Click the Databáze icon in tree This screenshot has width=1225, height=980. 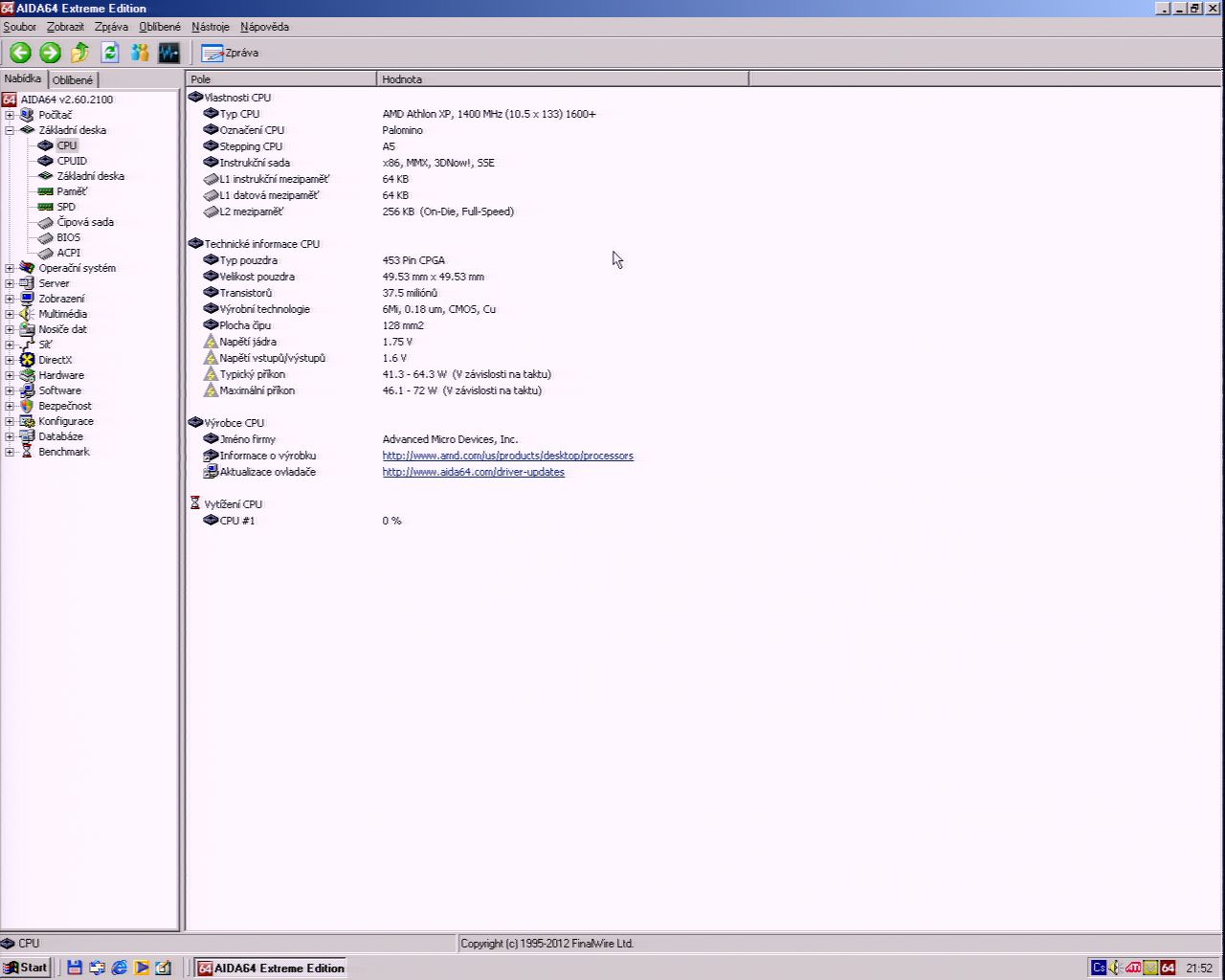[x=27, y=436]
